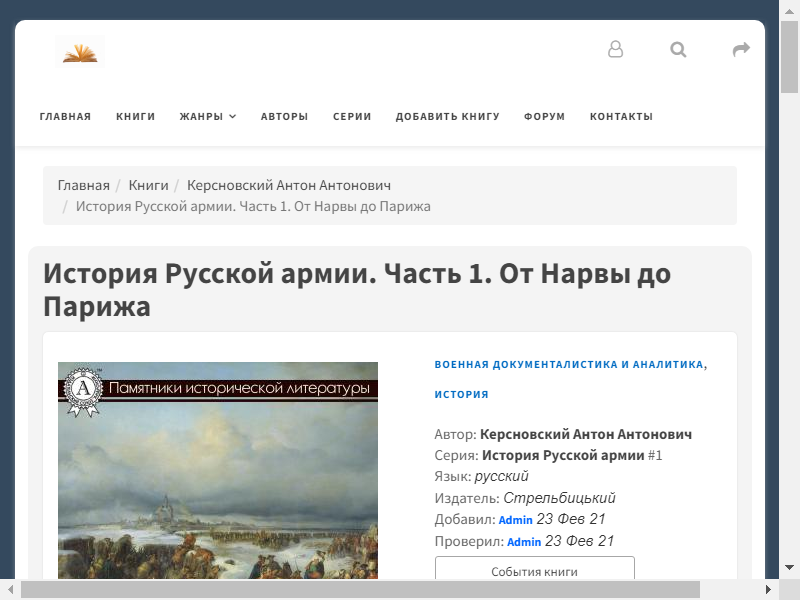800x600 pixels.
Task: Go to ФОРУМ in navigation
Action: [x=544, y=116]
